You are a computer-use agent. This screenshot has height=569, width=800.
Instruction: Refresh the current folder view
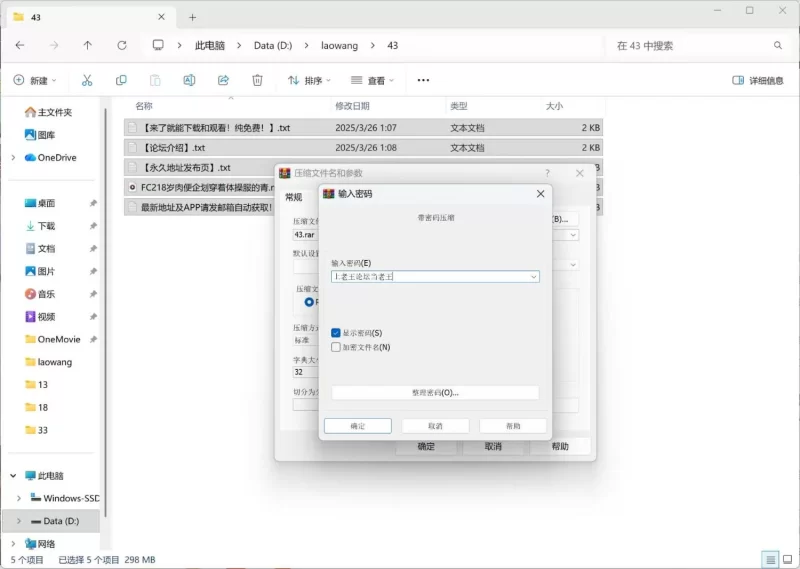(122, 45)
